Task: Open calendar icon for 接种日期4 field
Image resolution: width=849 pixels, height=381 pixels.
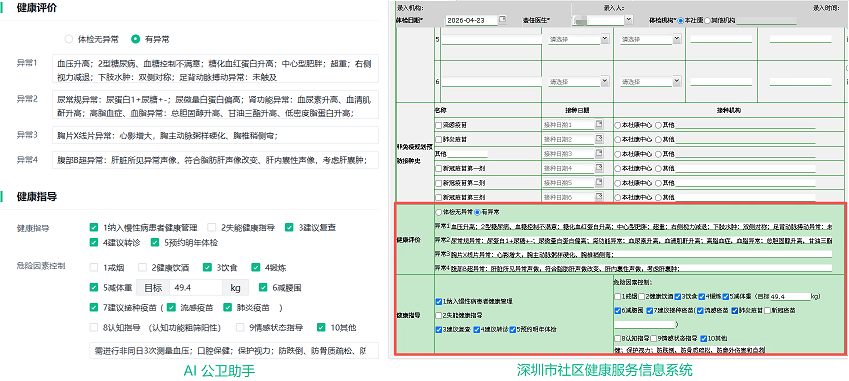Action: click(599, 168)
